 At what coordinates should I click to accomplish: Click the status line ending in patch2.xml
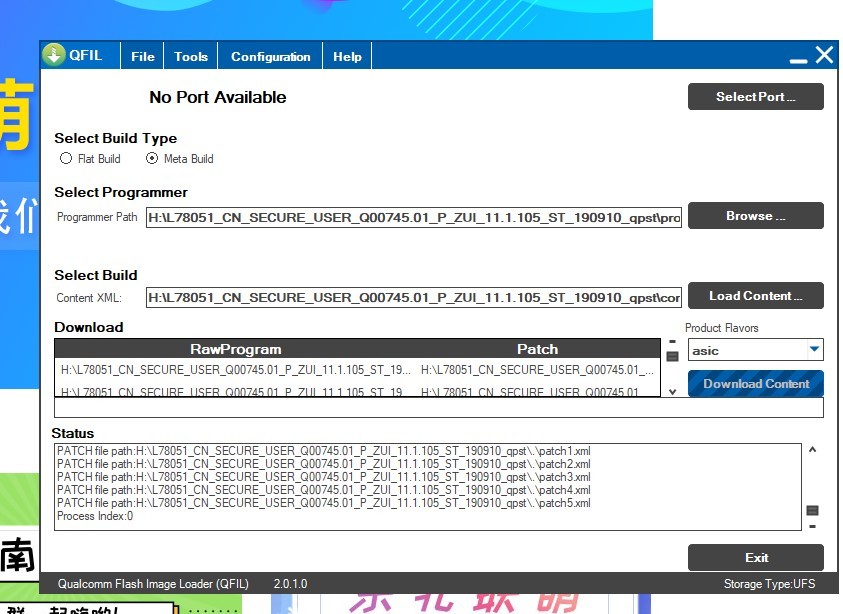(x=324, y=464)
